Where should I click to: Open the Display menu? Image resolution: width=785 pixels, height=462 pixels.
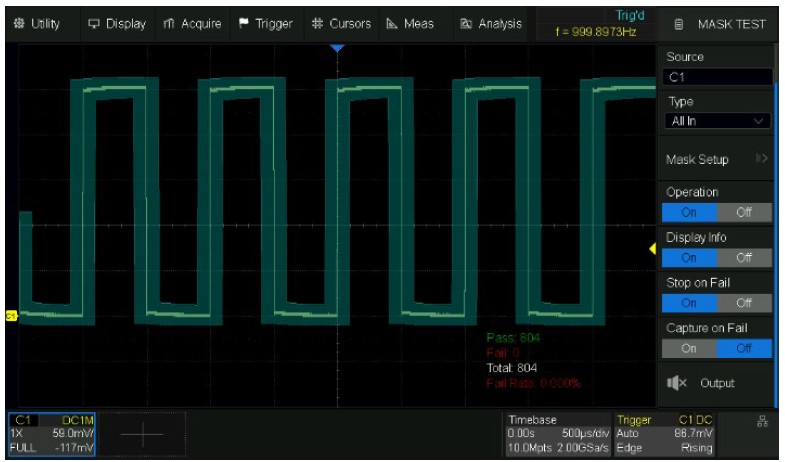pyautogui.click(x=117, y=24)
